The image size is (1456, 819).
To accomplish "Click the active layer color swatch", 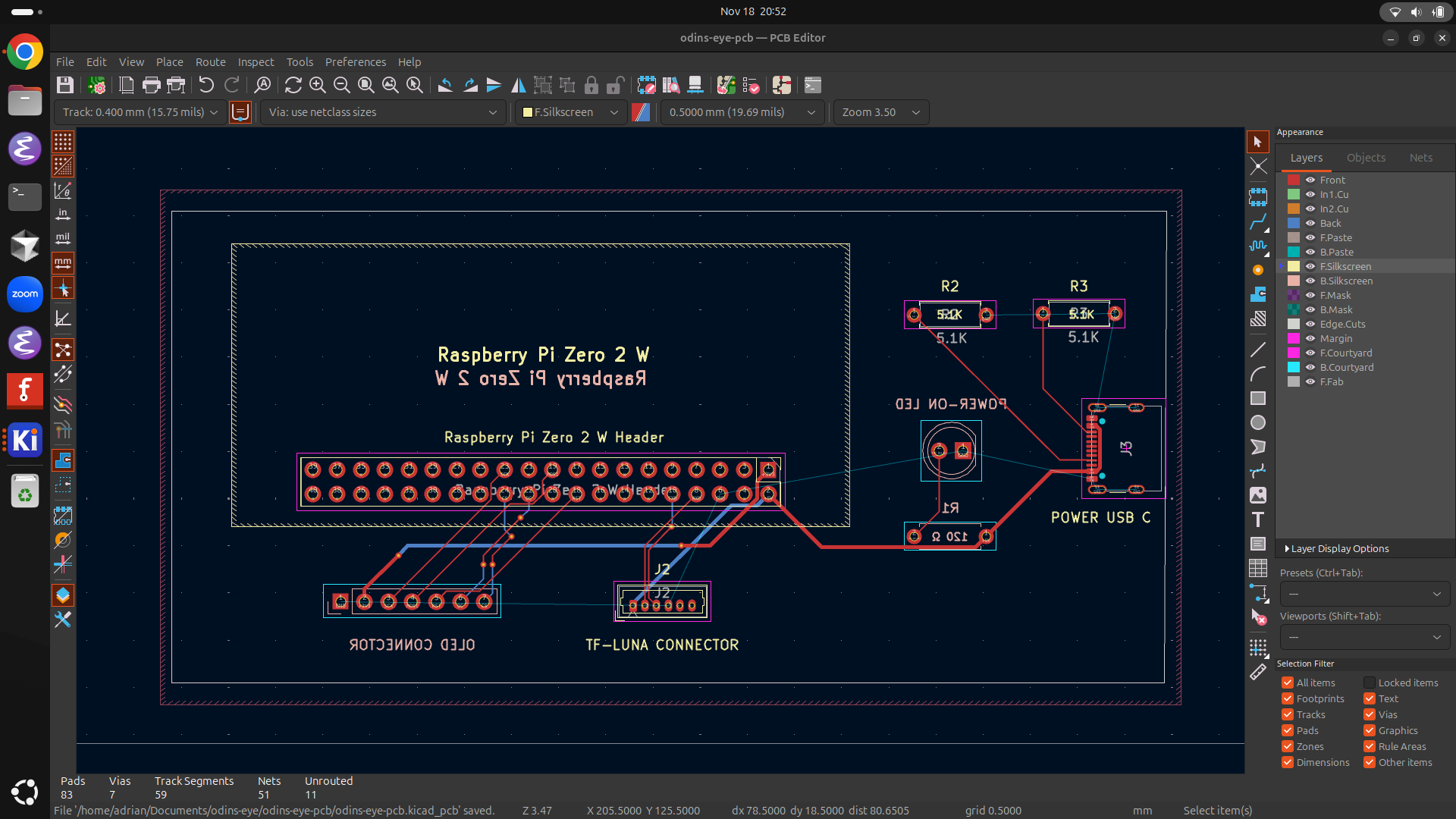I will (641, 112).
